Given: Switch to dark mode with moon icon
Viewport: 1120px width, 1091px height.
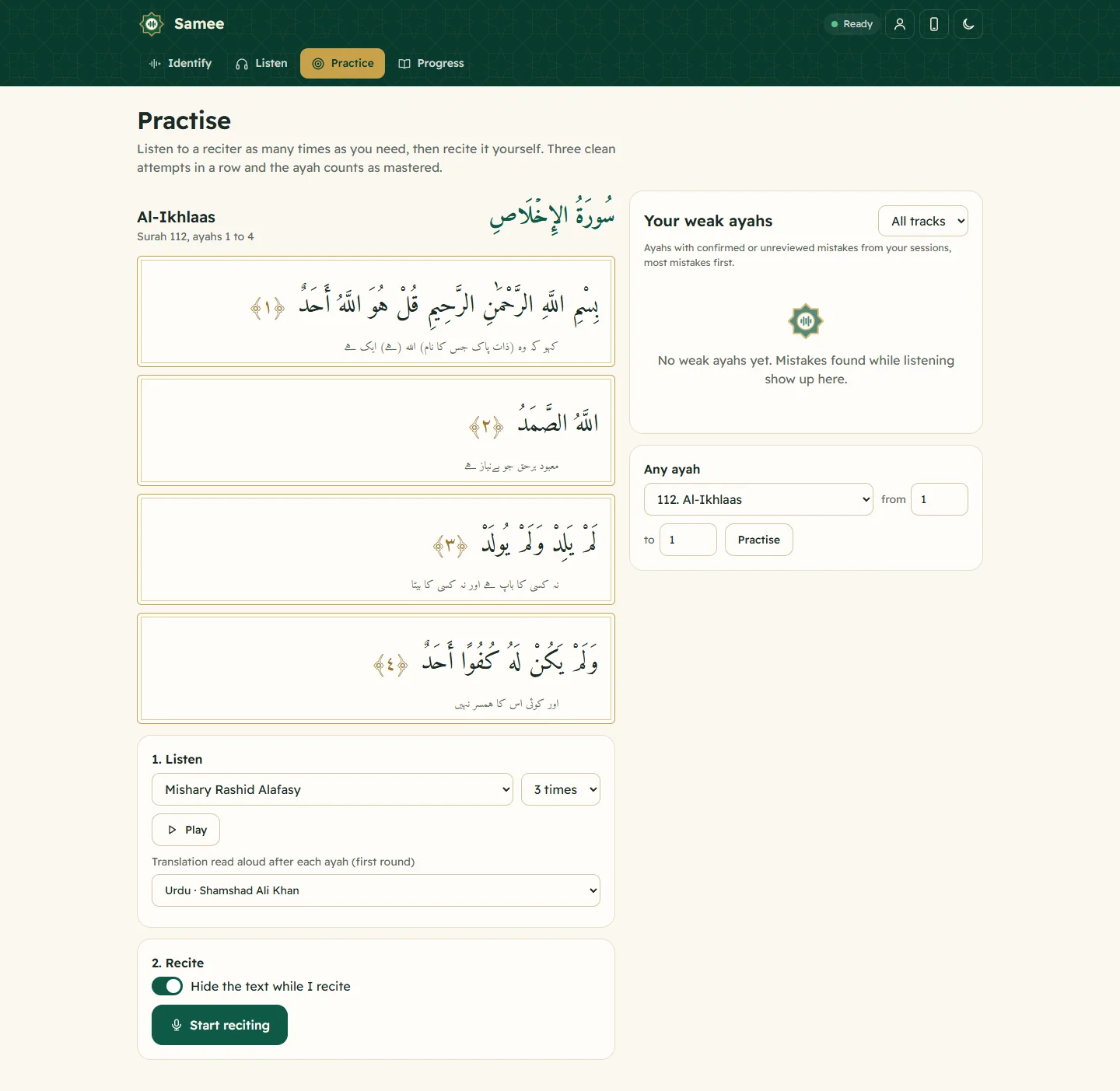Looking at the screenshot, I should [x=968, y=24].
